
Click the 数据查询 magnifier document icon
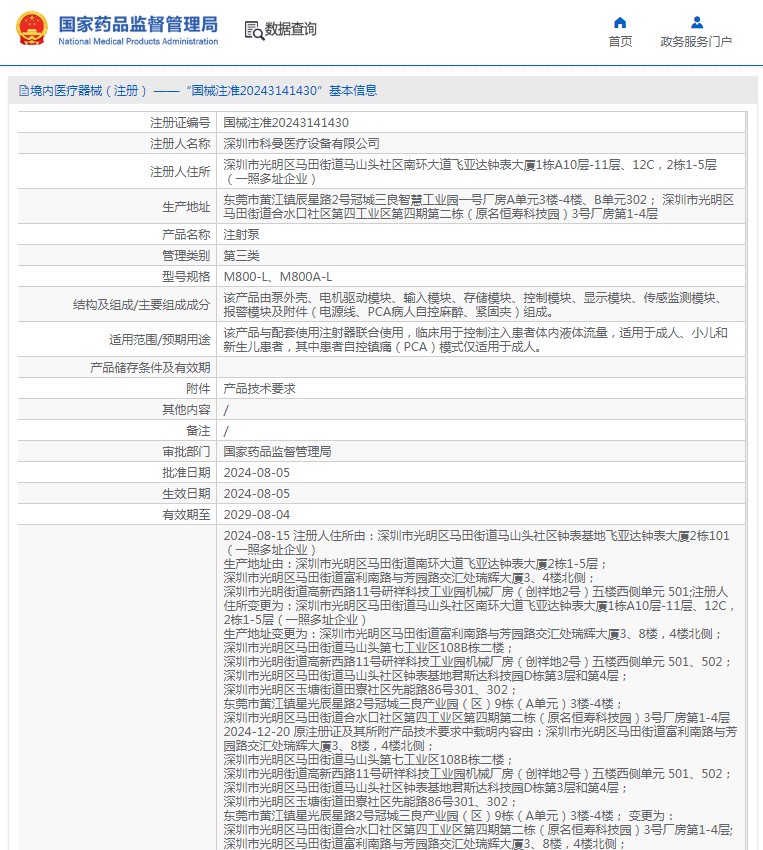(253, 30)
